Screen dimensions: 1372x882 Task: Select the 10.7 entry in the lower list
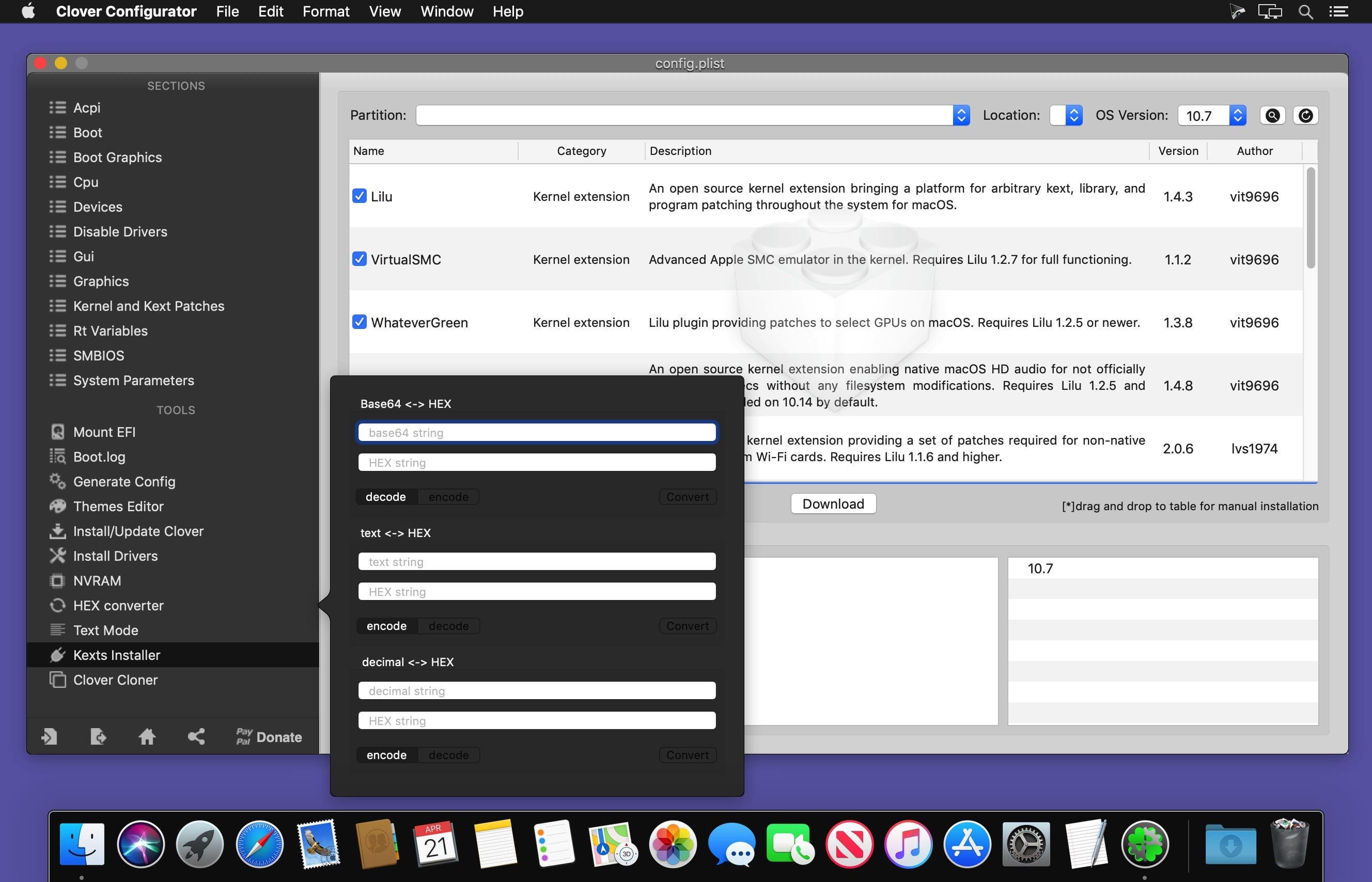pyautogui.click(x=1163, y=569)
